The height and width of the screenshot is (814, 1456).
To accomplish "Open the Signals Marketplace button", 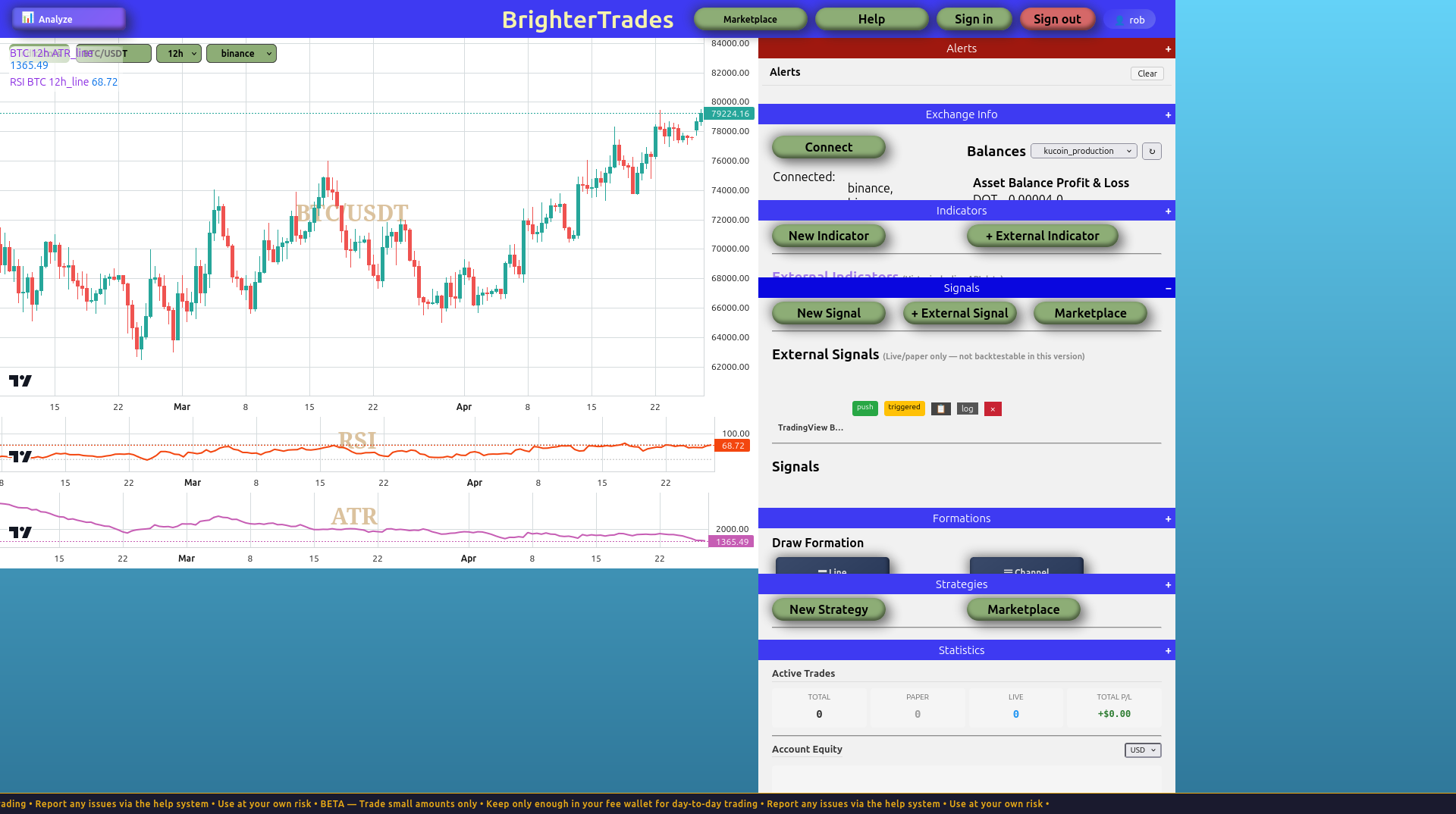I will point(1090,313).
